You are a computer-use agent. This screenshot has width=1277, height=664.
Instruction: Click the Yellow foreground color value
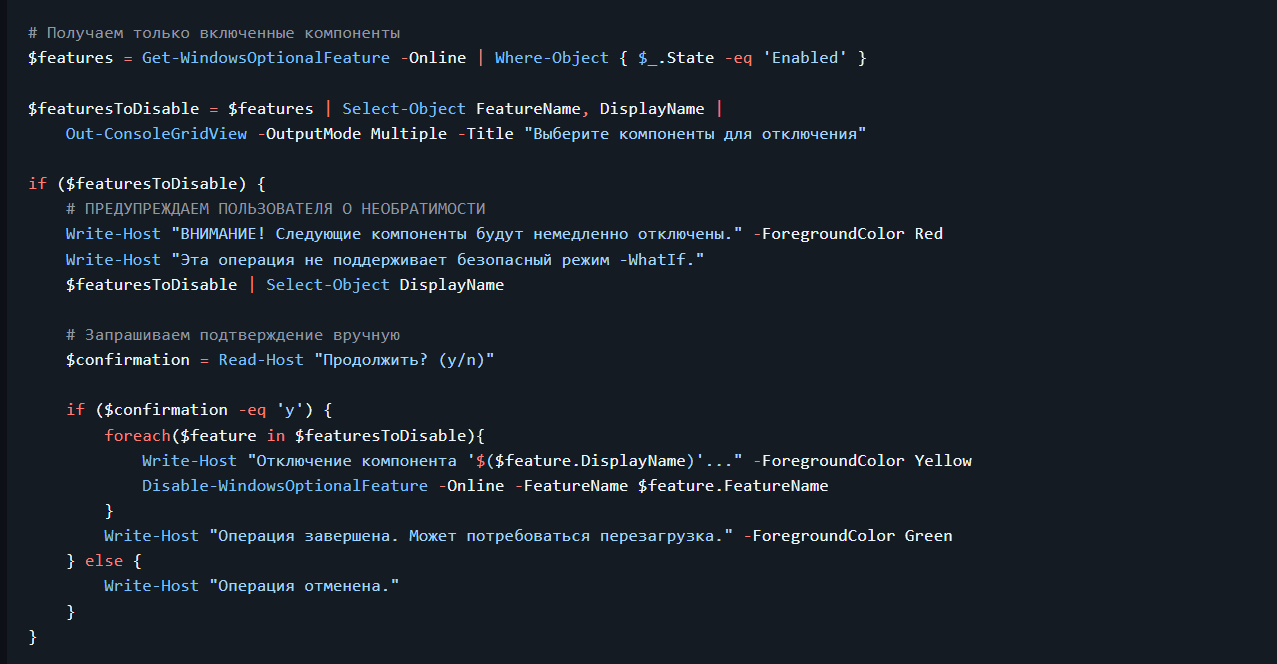[x=942, y=461]
